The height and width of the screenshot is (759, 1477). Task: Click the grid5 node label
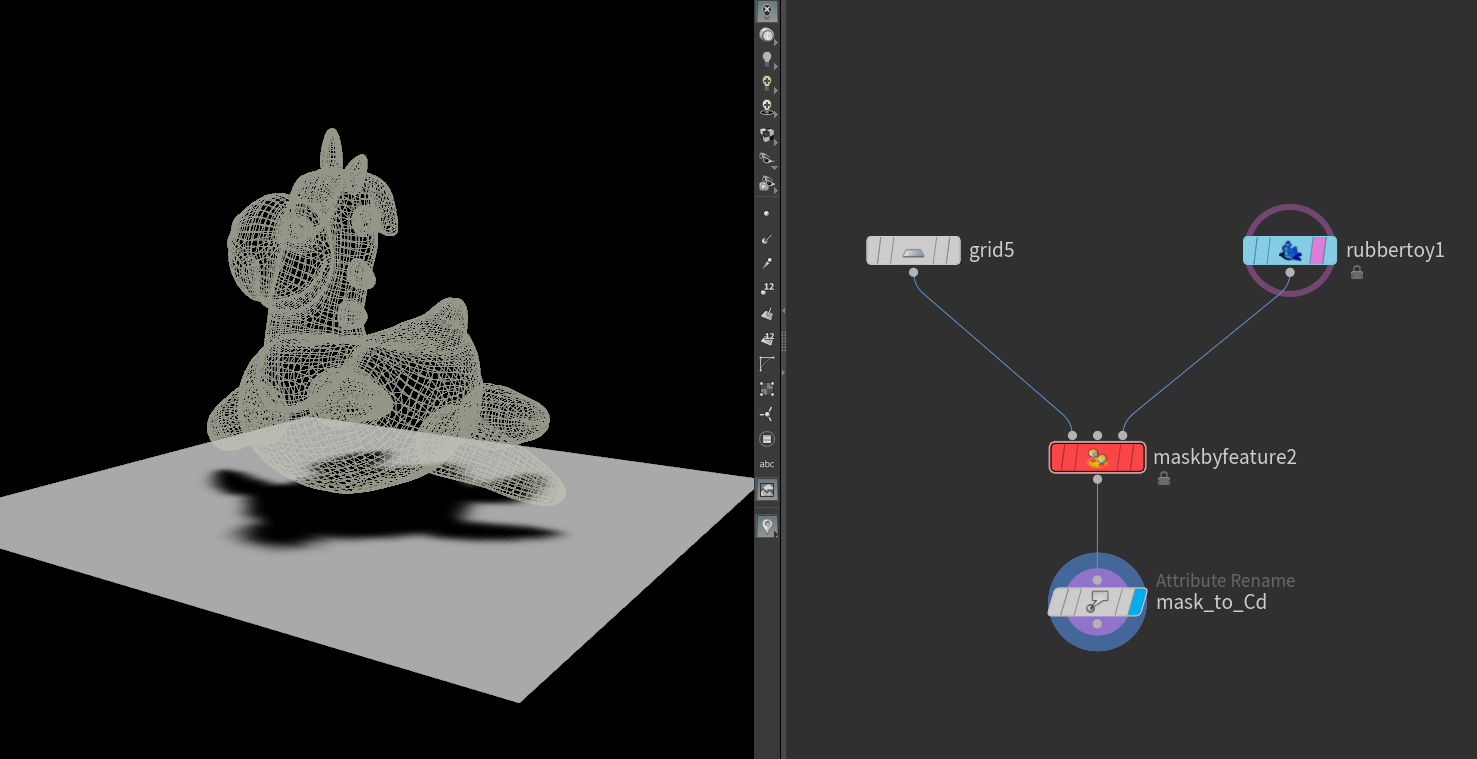coord(992,250)
